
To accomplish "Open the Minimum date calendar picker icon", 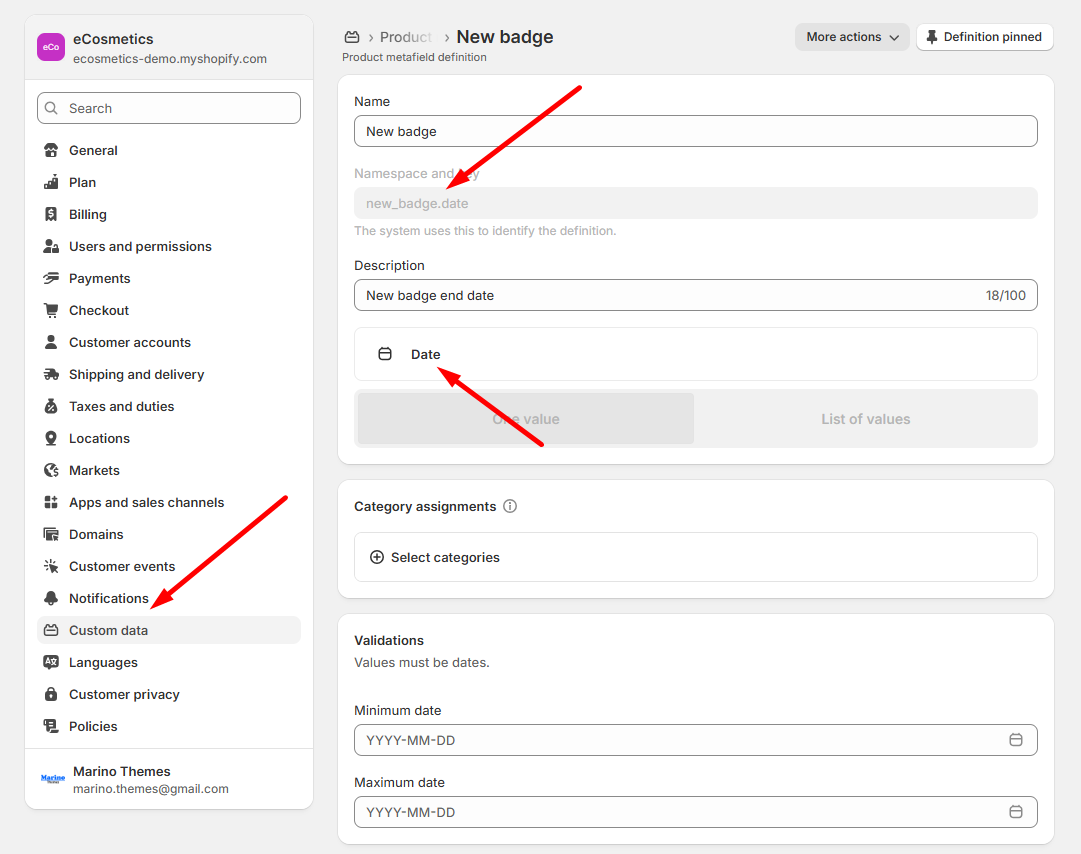I will [1016, 740].
